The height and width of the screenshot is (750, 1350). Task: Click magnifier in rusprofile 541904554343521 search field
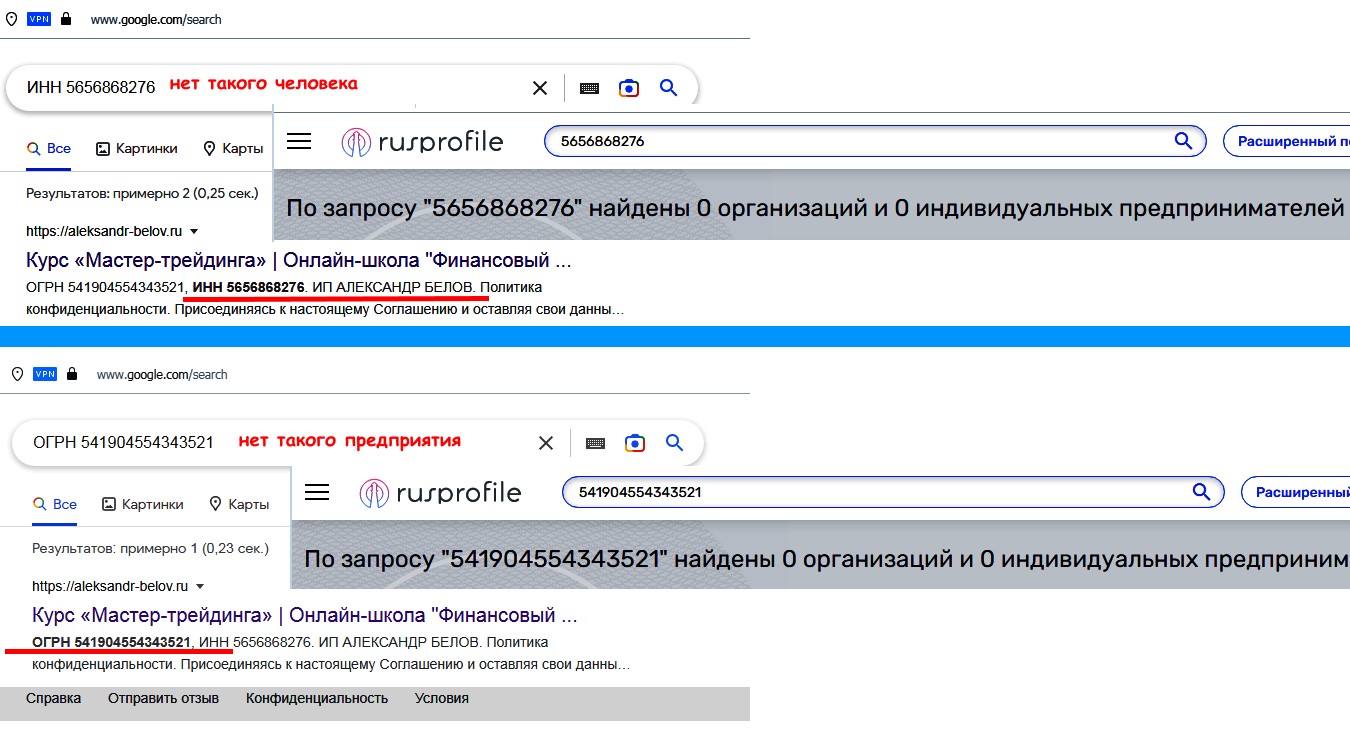[1201, 492]
